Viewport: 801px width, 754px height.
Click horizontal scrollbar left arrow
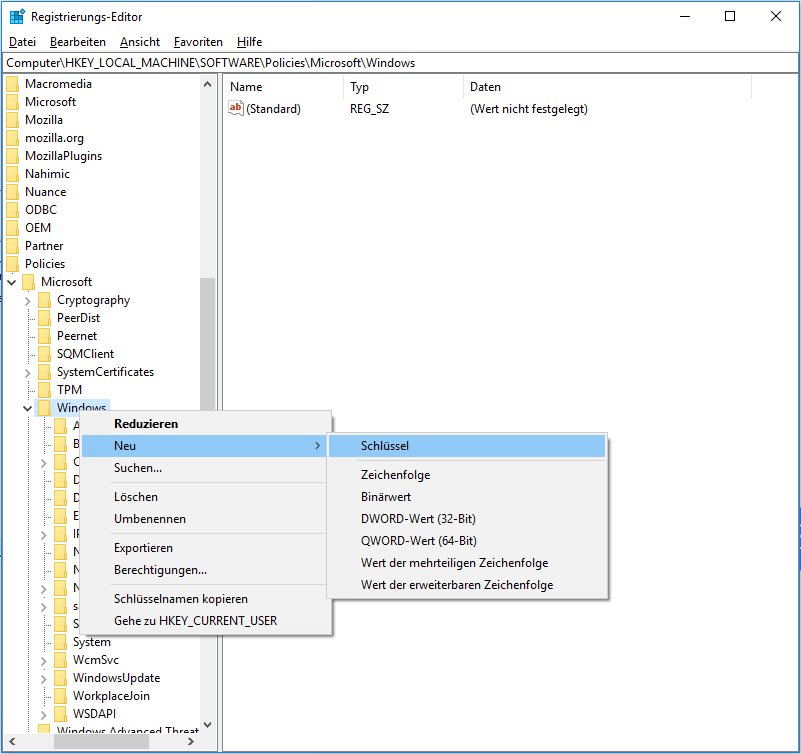[12, 741]
